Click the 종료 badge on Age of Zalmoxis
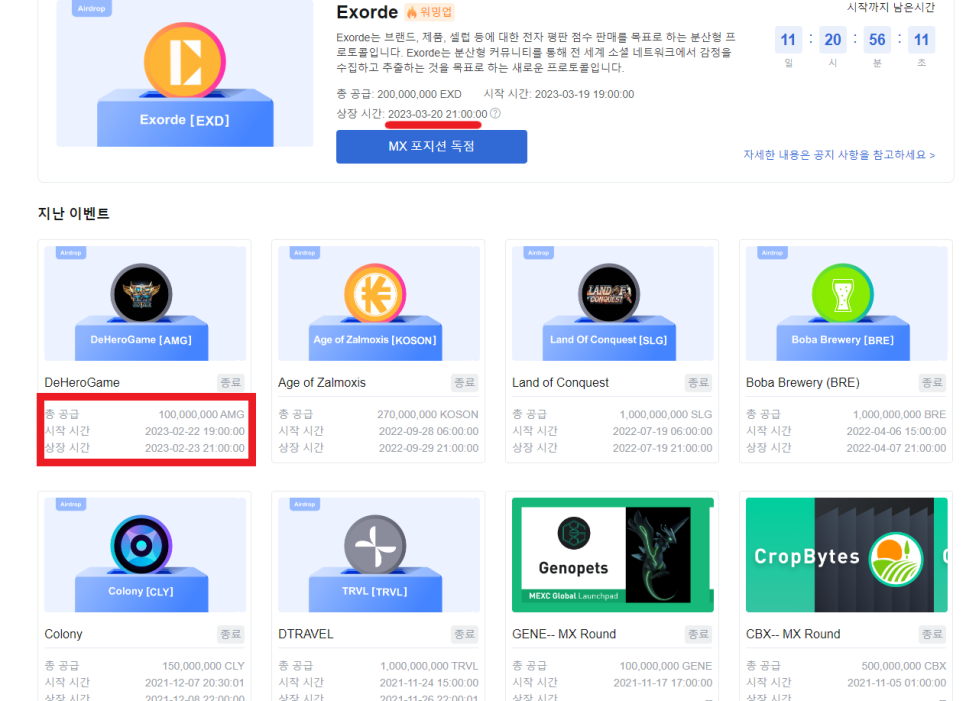Image resolution: width=966 pixels, height=701 pixels. click(465, 383)
